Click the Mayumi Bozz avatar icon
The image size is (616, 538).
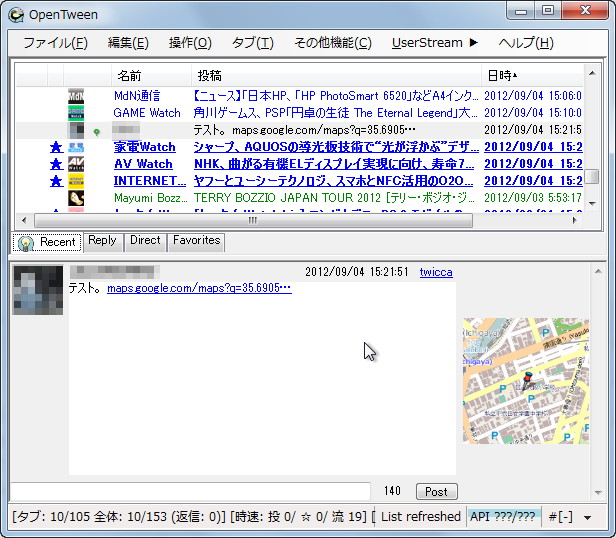(x=76, y=198)
